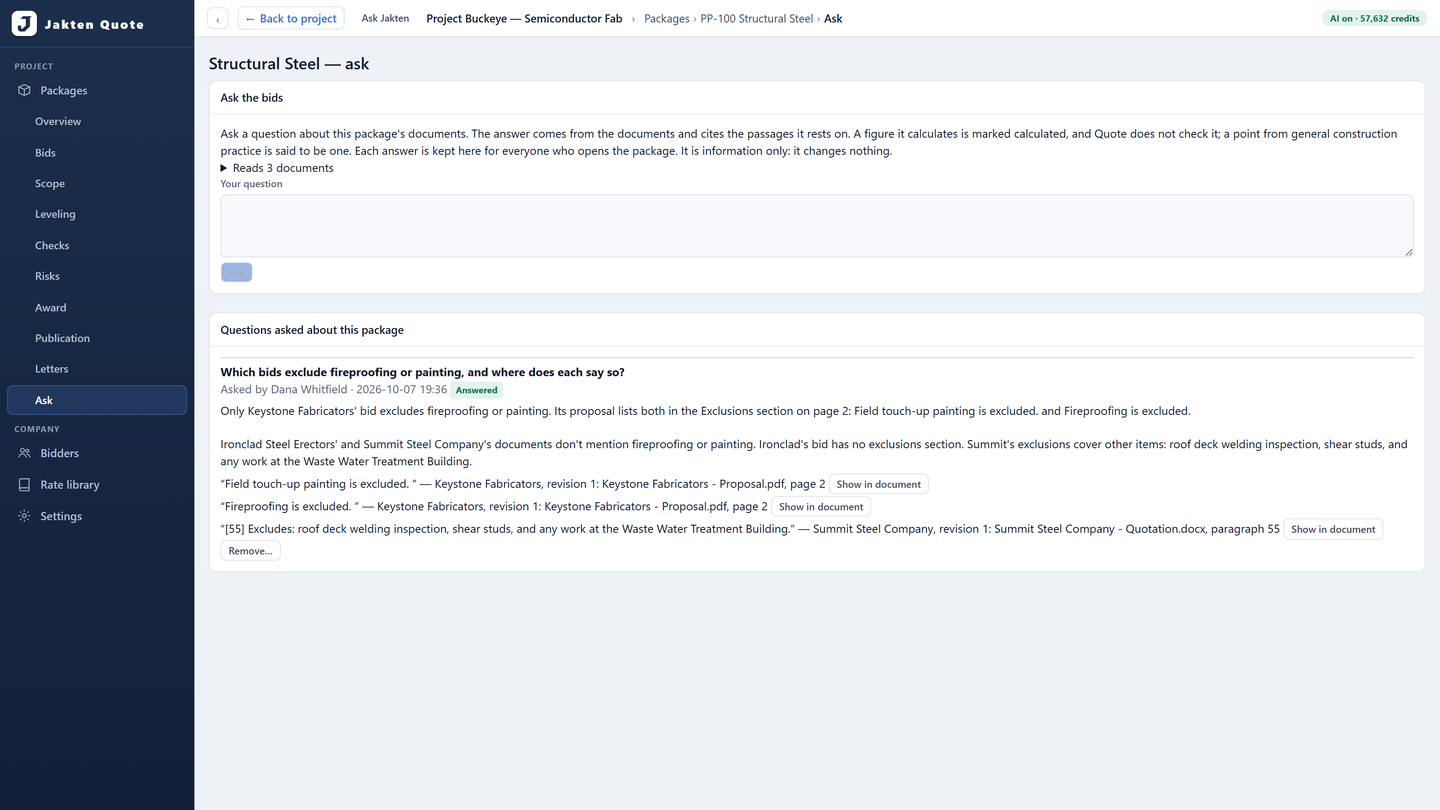Screen dimensions: 1440x810
Task: Submit question with the Ask button
Action: [236, 272]
